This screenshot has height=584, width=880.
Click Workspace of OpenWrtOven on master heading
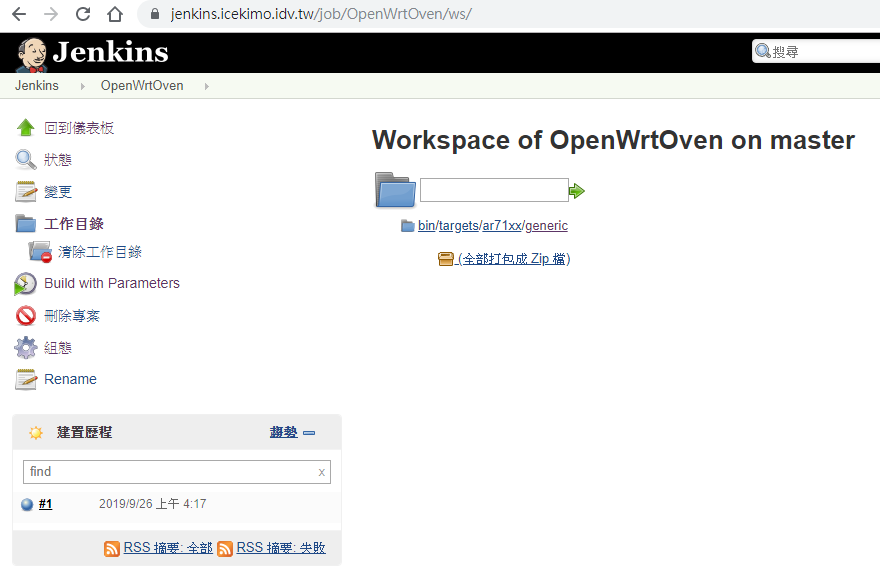coord(613,140)
